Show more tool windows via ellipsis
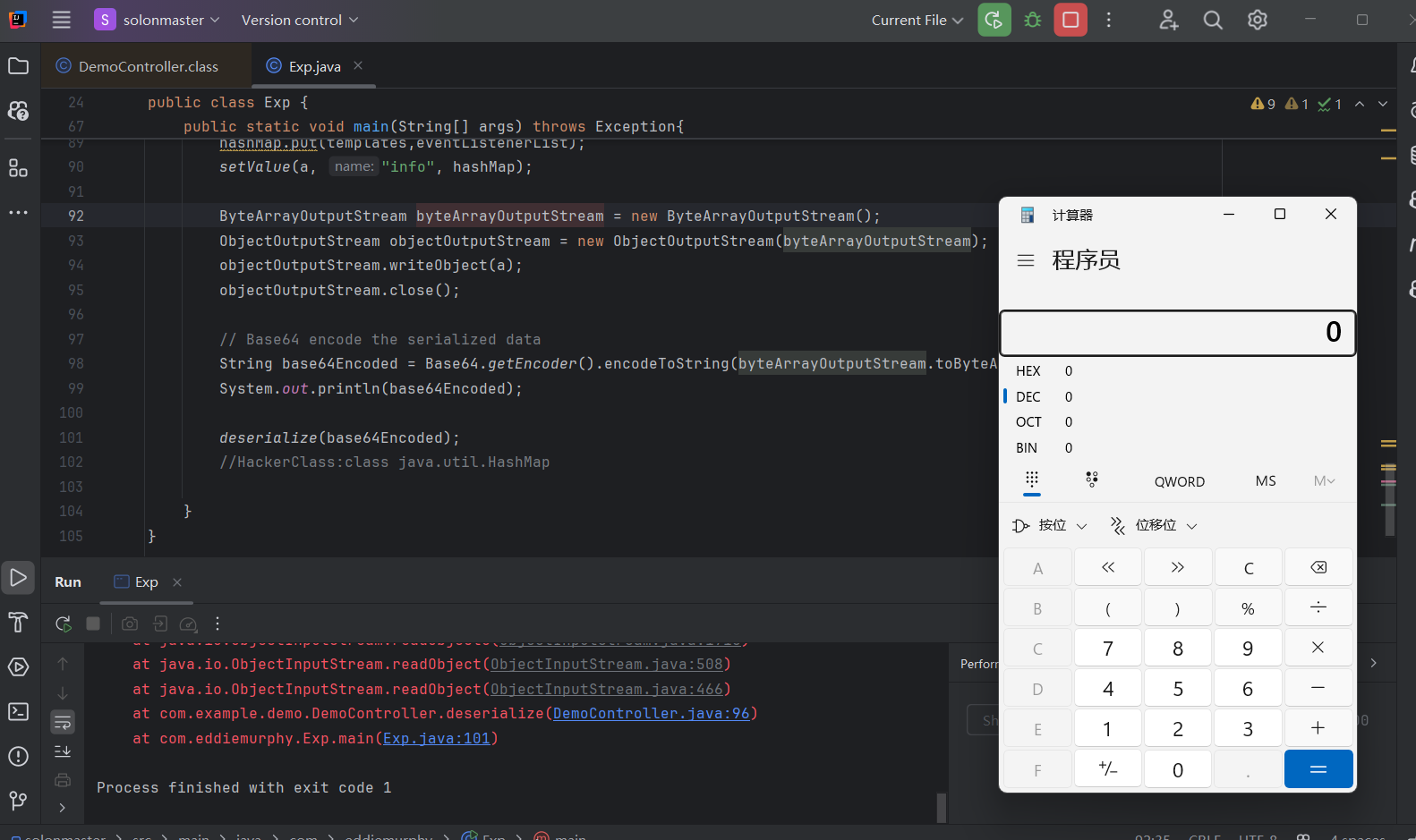This screenshot has width=1416, height=840. click(x=18, y=213)
